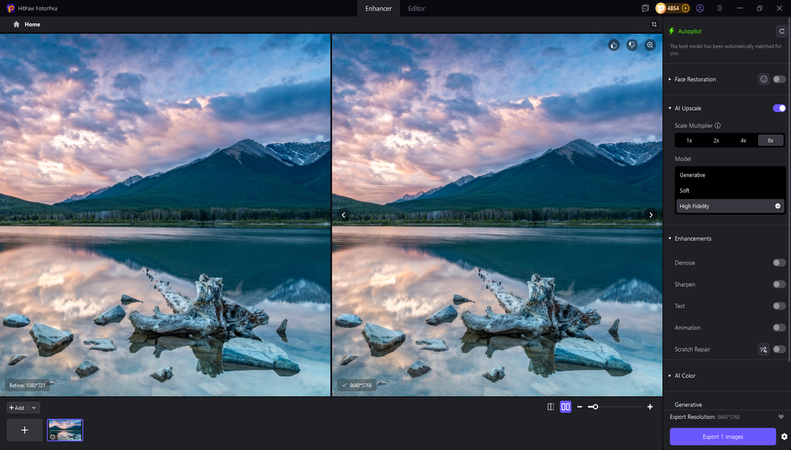Image resolution: width=791 pixels, height=450 pixels.
Task: Click the zoom in plus icon
Action: (x=650, y=407)
